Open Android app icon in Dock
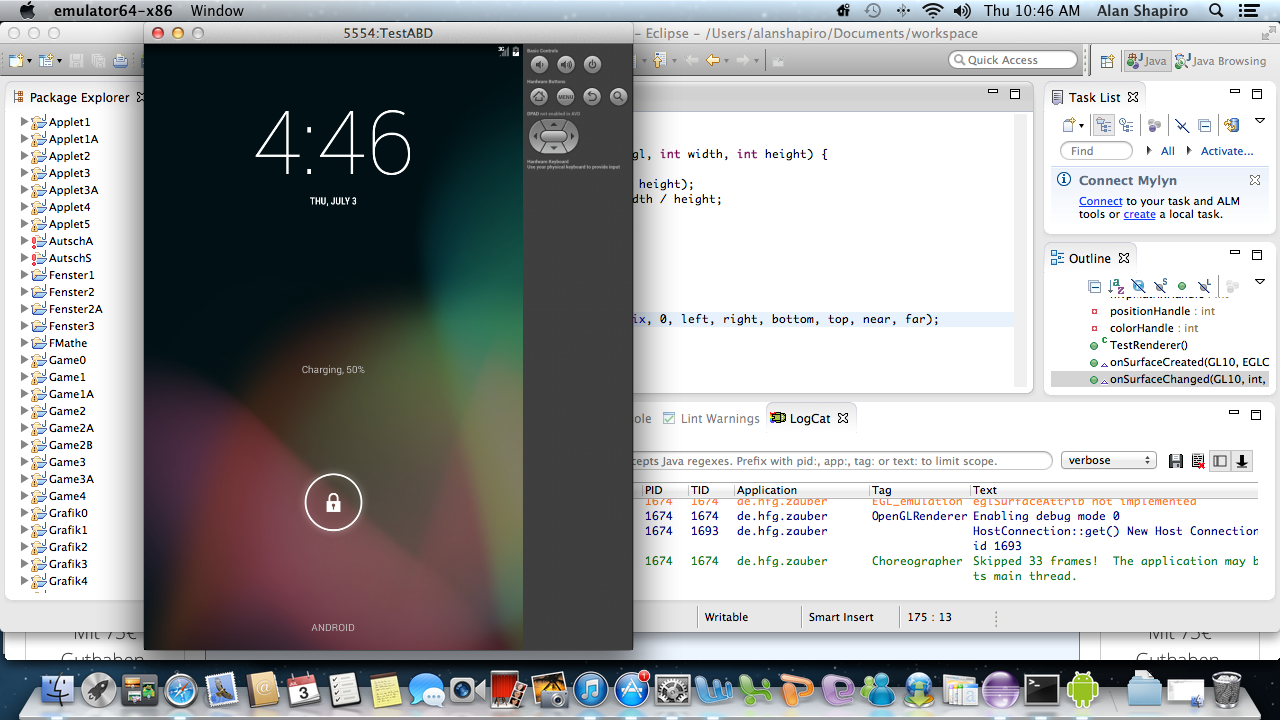The width and height of the screenshot is (1280, 720). pos(1084,689)
